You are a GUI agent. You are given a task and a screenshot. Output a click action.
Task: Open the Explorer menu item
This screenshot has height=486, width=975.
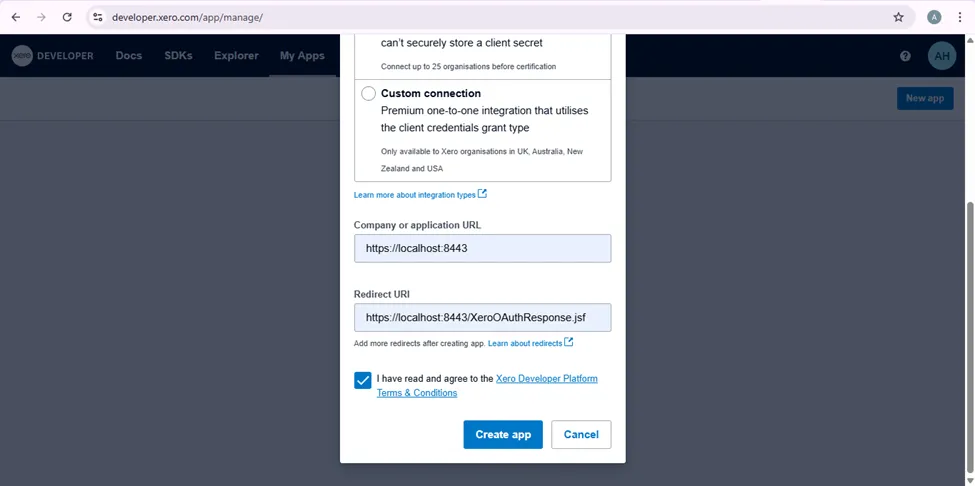point(236,56)
